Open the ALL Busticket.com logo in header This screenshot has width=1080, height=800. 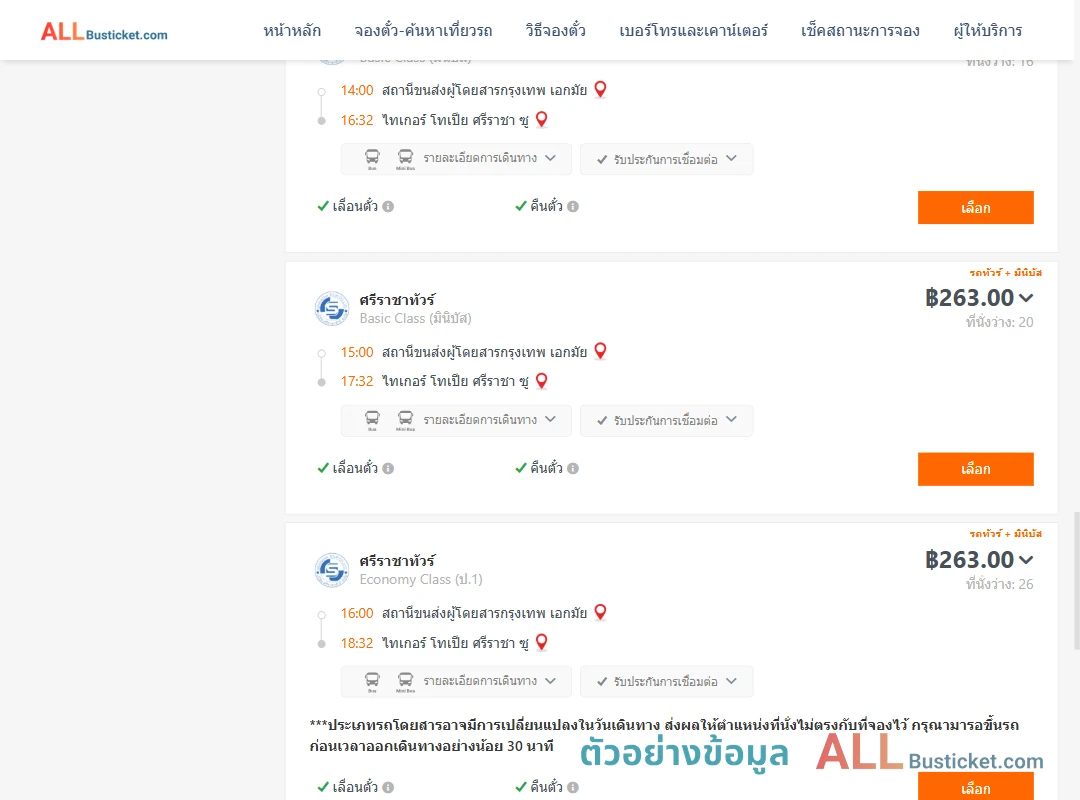point(104,32)
